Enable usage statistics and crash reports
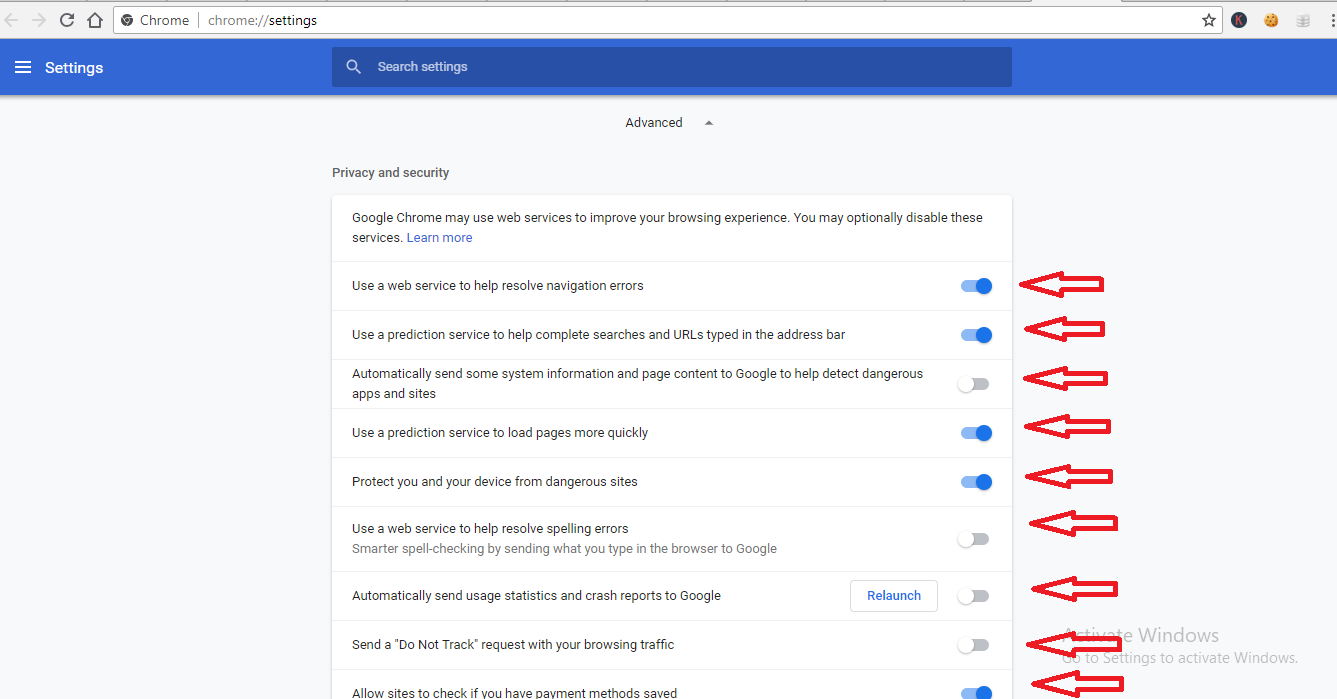 pos(974,596)
